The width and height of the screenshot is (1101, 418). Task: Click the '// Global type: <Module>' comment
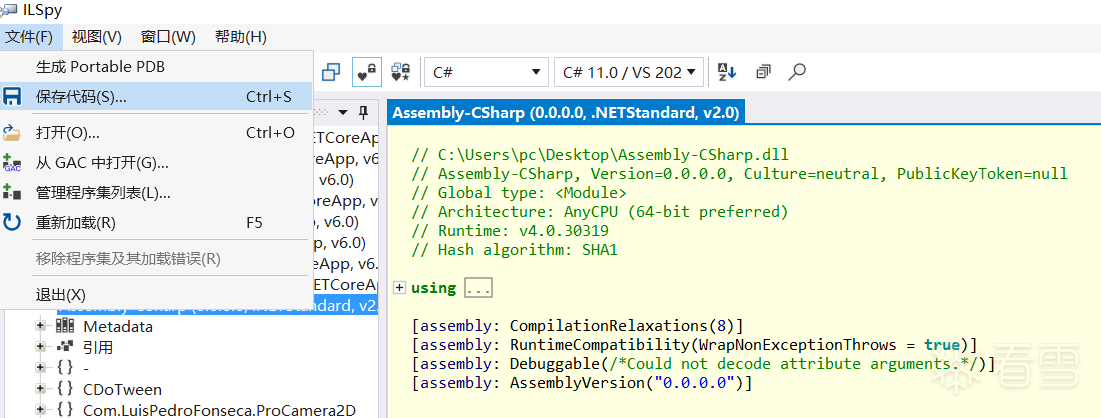(519, 192)
